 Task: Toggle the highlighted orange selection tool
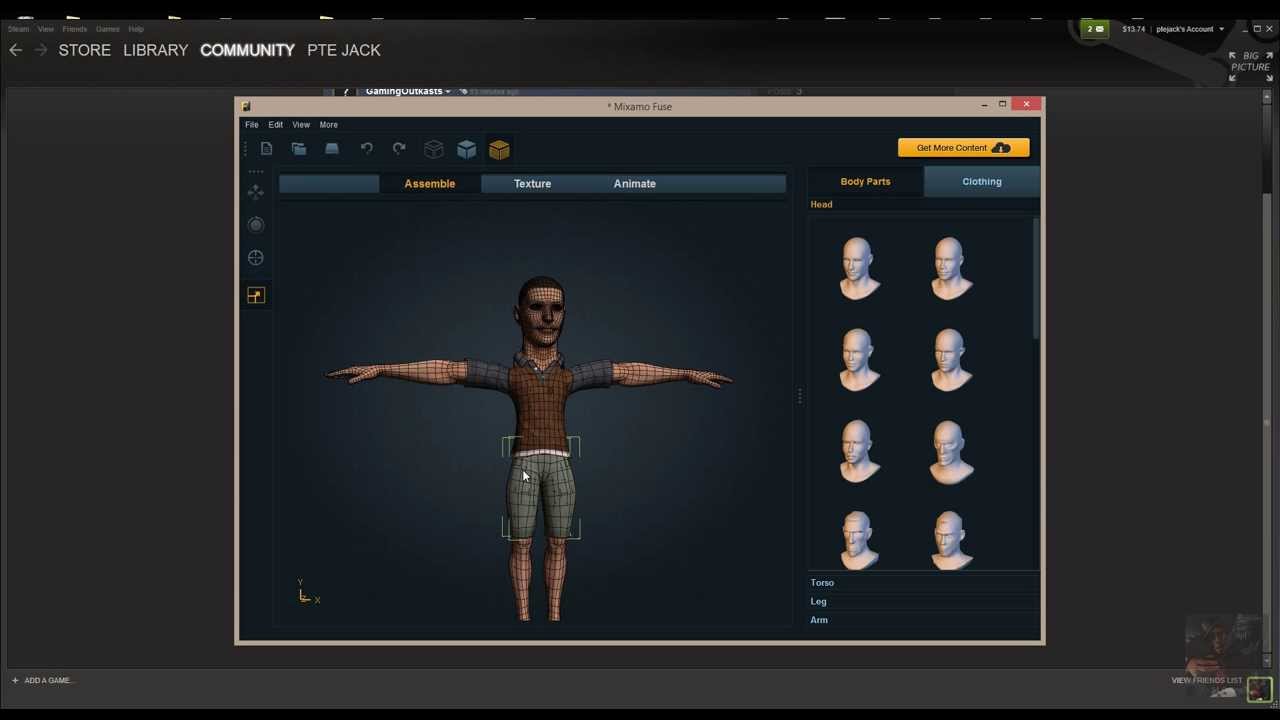256,295
